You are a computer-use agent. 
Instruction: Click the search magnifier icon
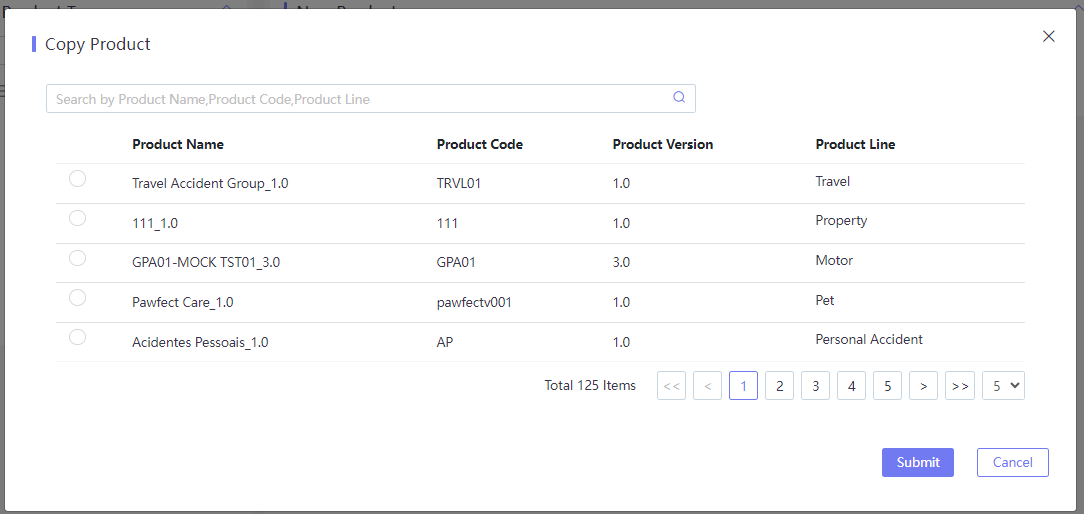pos(679,98)
